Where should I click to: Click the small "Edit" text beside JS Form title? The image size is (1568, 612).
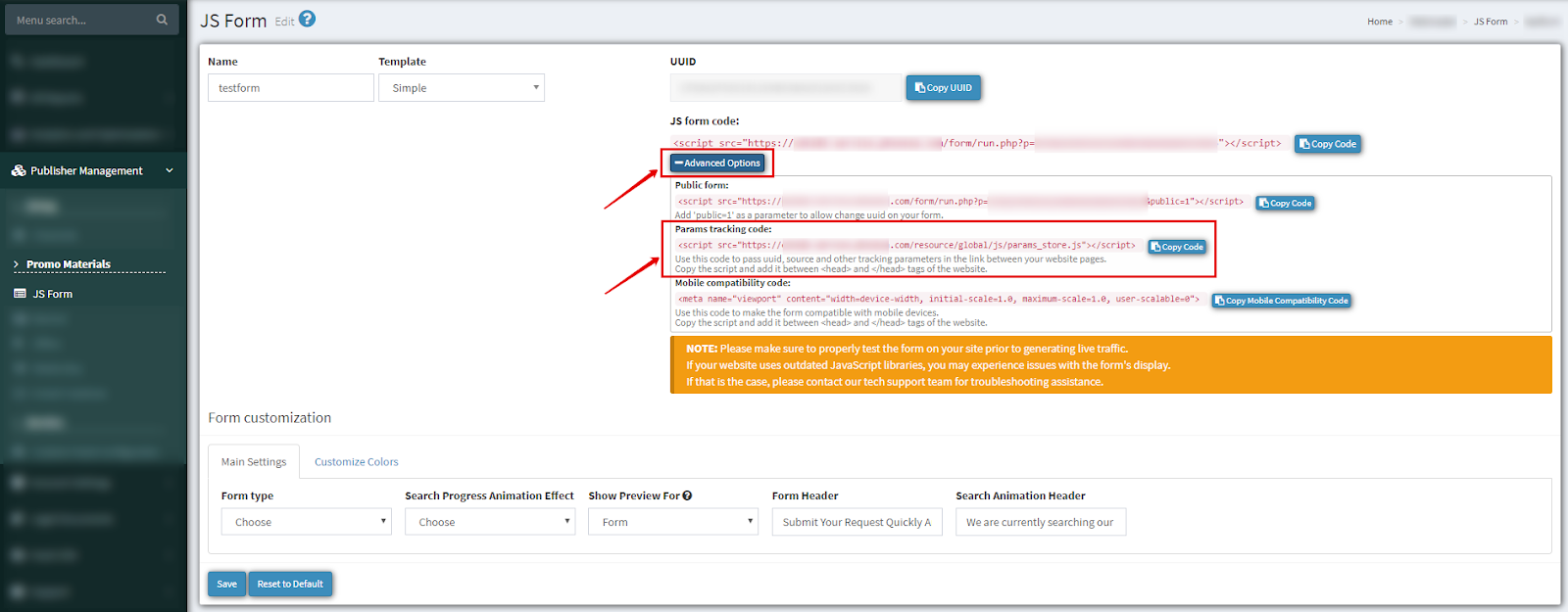click(x=284, y=22)
